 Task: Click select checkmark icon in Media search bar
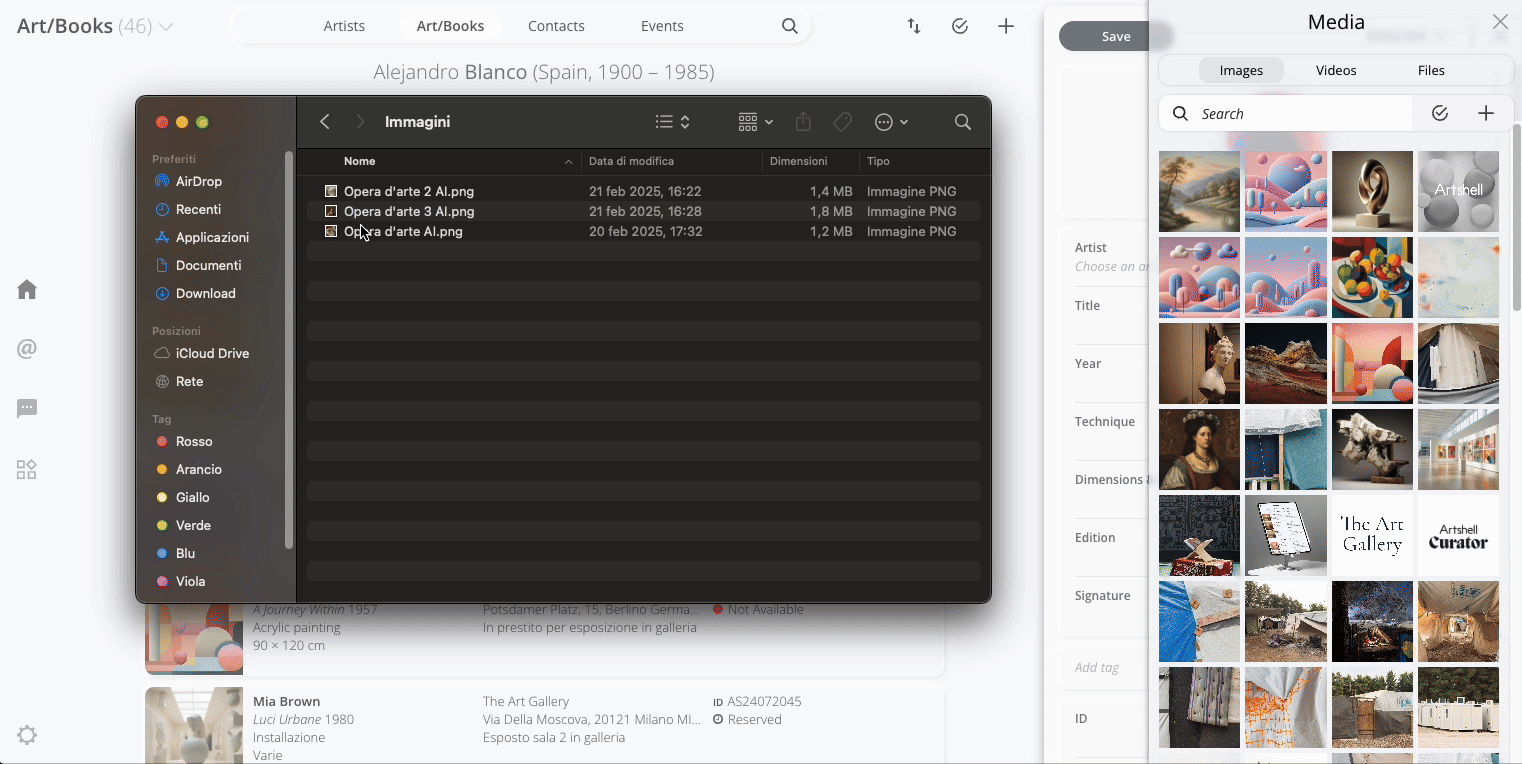[x=1440, y=114]
